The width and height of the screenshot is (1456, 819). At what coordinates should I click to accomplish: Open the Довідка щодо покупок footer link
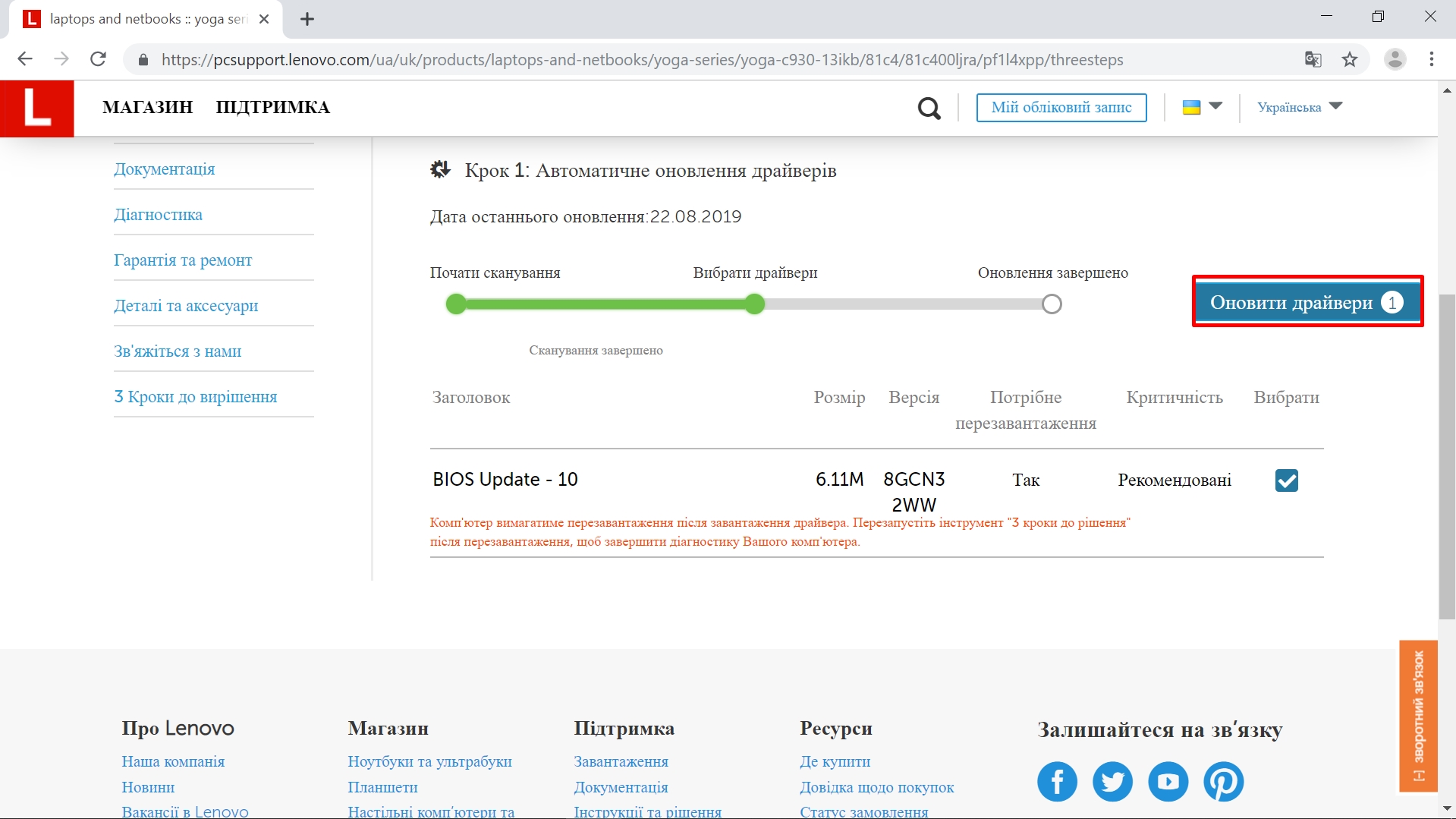(x=876, y=787)
